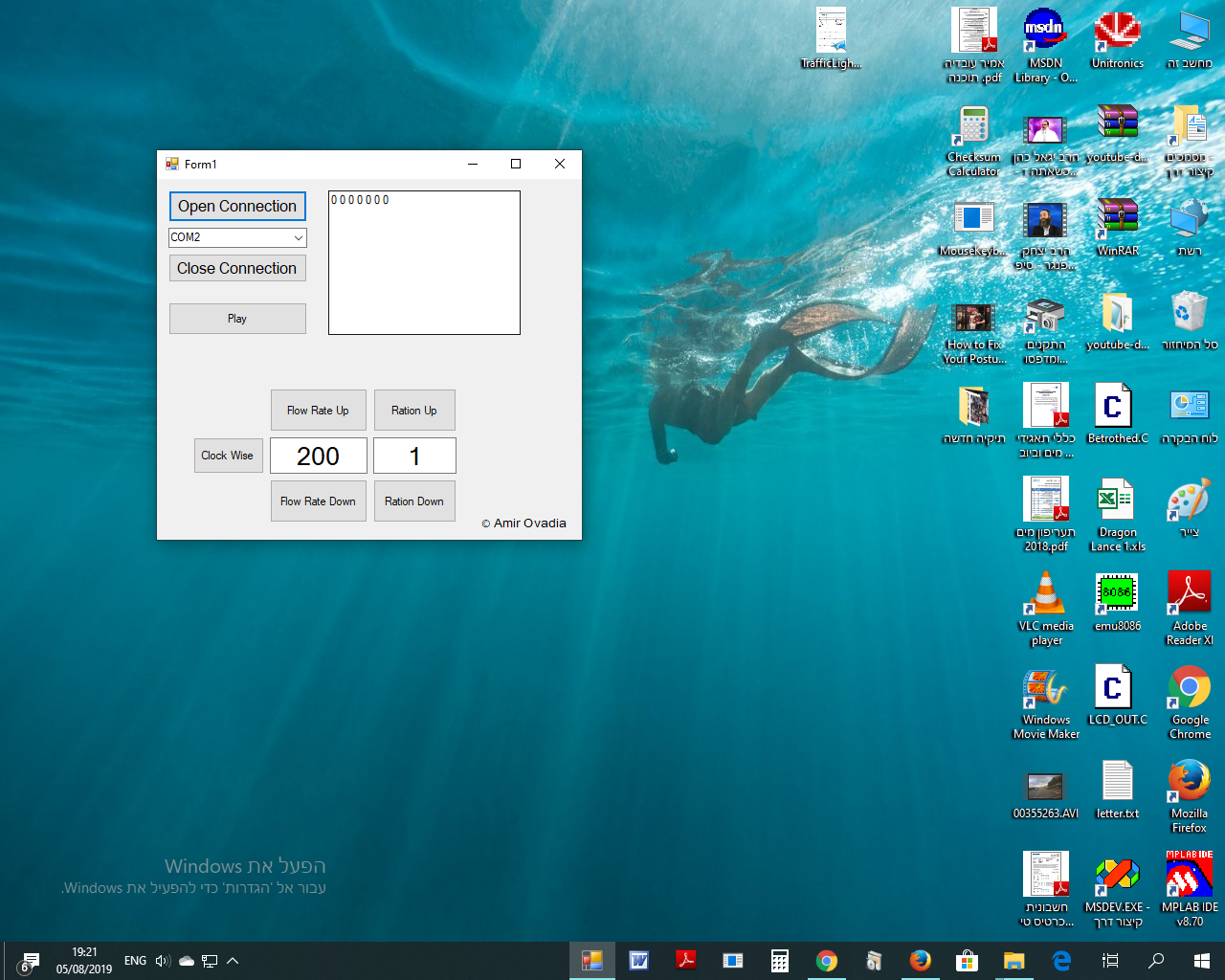Screen dimensions: 1225x980
Task: Open the Calculator from the taskbar
Action: point(780,961)
